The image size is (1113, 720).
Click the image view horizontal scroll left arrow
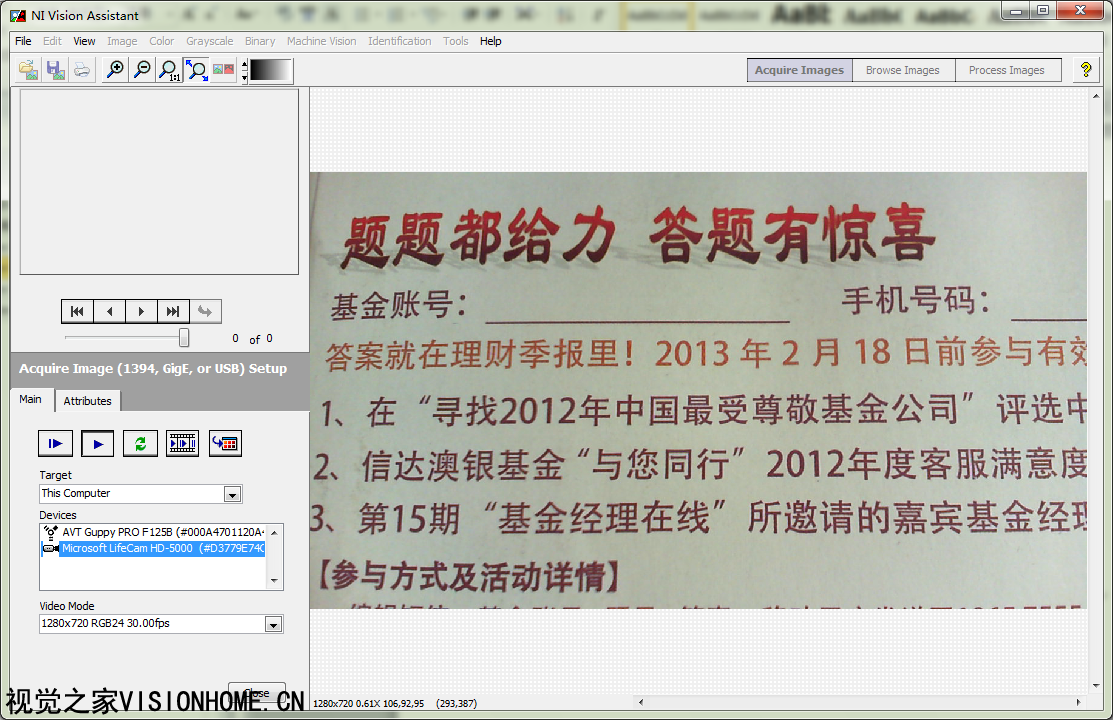tap(641, 702)
